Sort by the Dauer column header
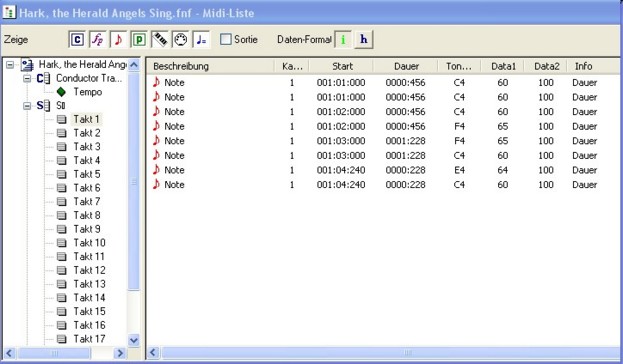The image size is (623, 364). coord(406,66)
